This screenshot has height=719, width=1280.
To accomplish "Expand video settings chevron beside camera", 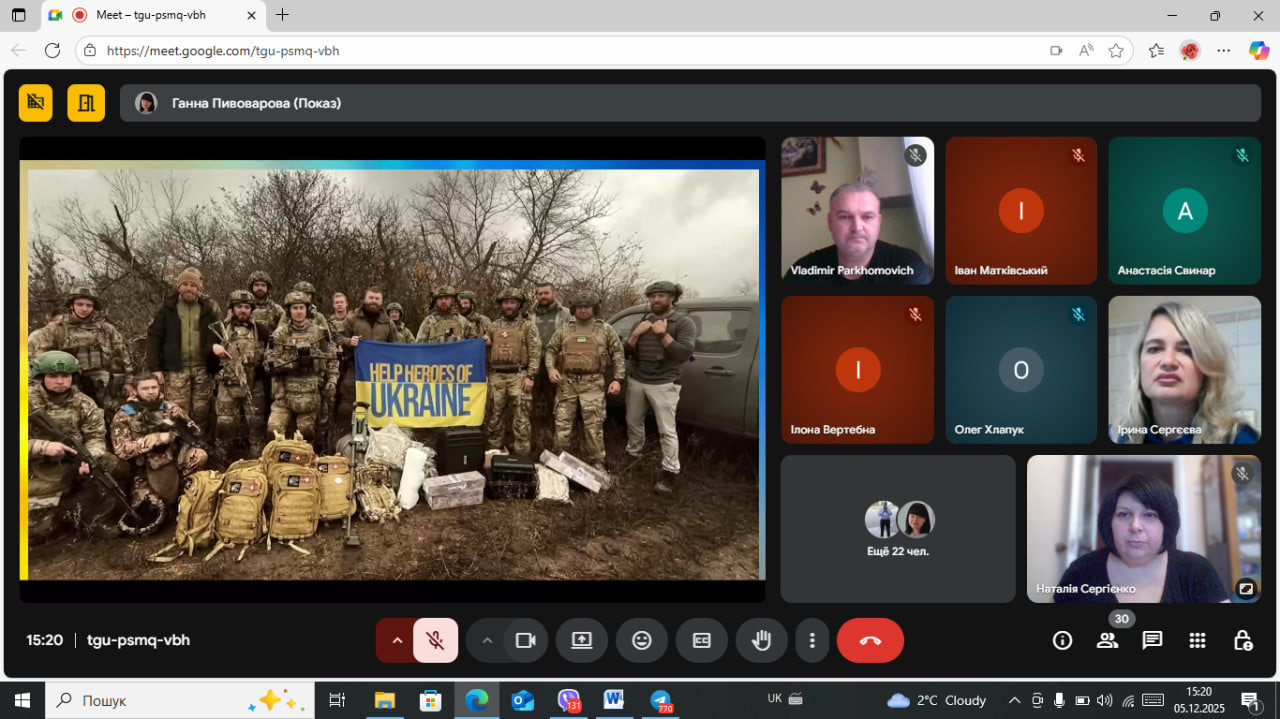I will (x=487, y=640).
